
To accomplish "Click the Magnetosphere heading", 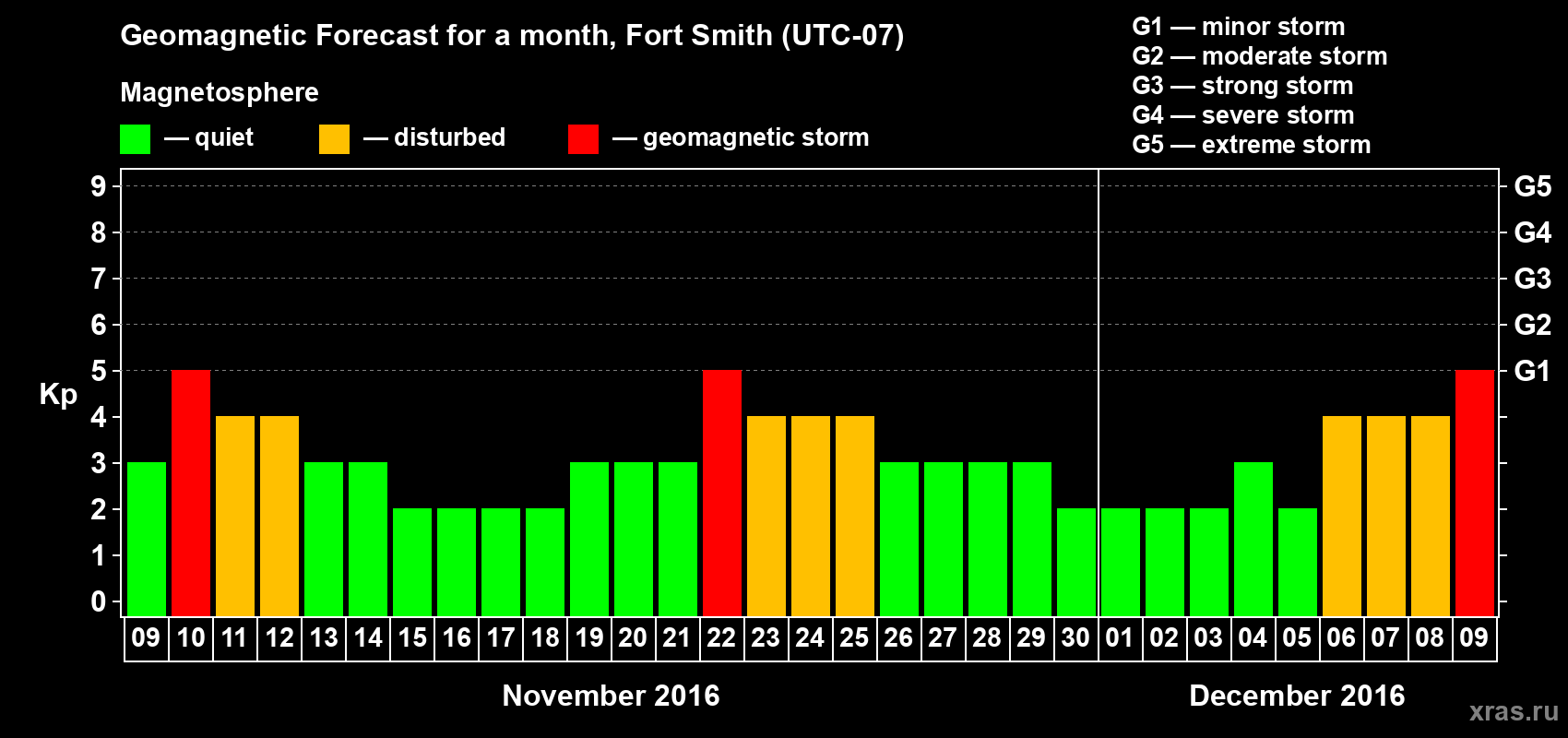I will (x=220, y=93).
